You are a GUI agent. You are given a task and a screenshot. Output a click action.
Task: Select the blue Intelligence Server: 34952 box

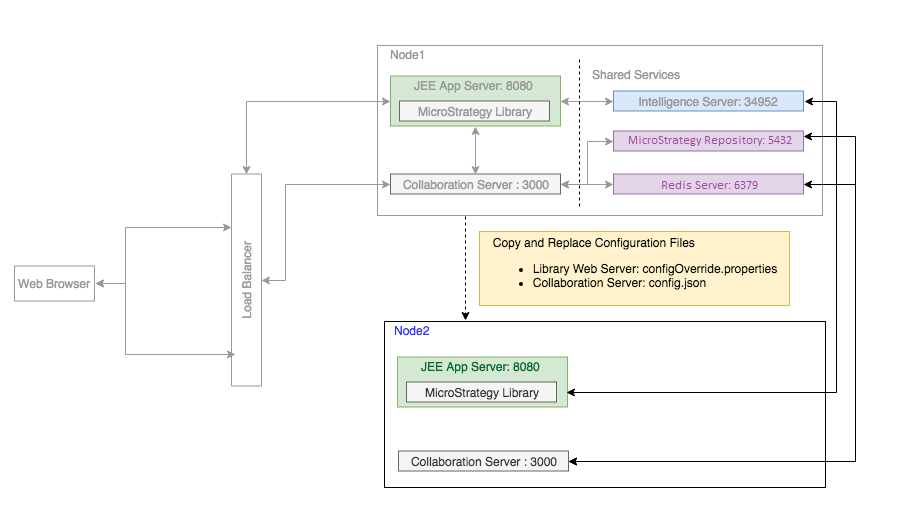coord(707,101)
